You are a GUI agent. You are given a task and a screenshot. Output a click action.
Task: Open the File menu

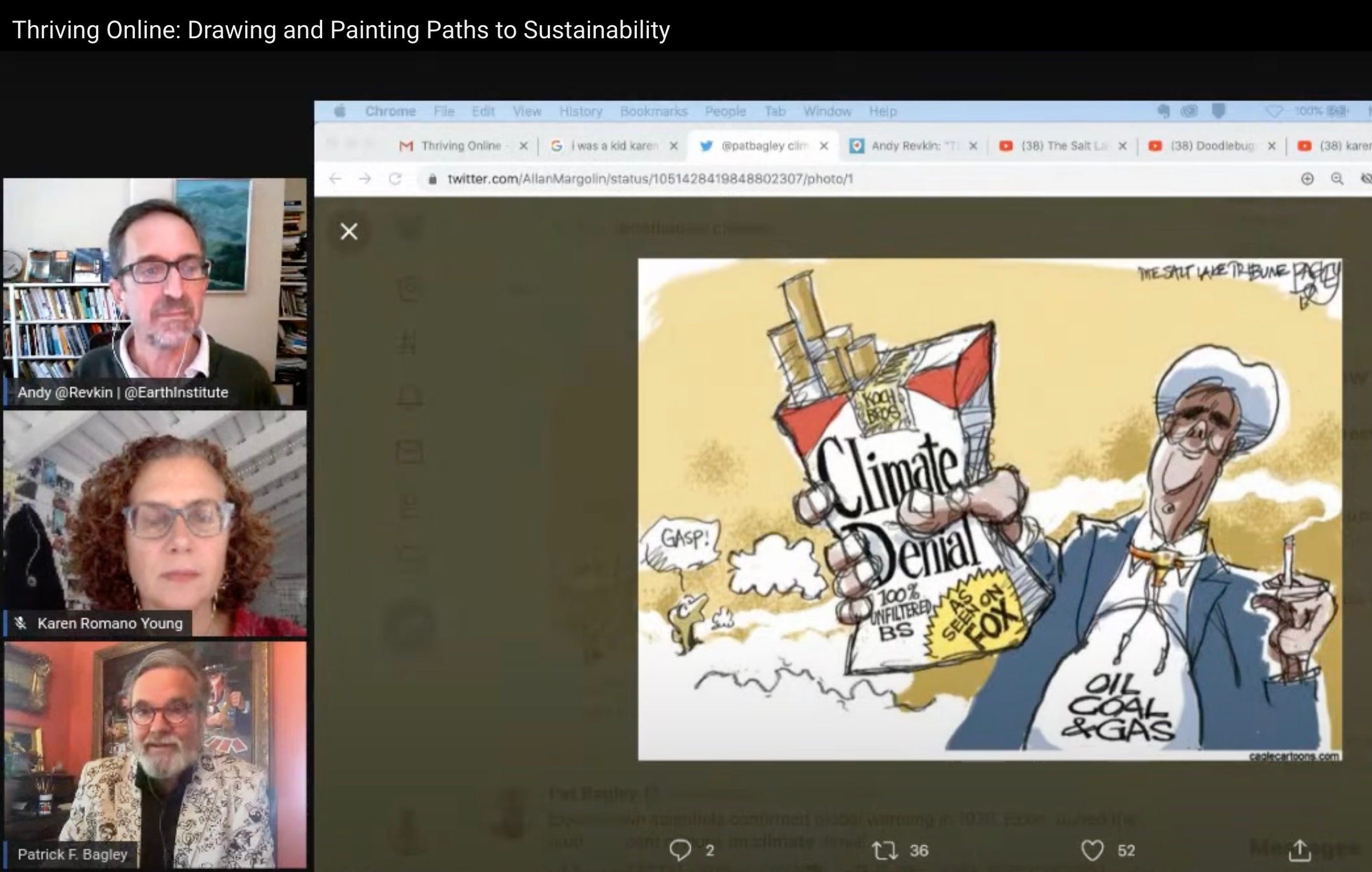pos(444,111)
